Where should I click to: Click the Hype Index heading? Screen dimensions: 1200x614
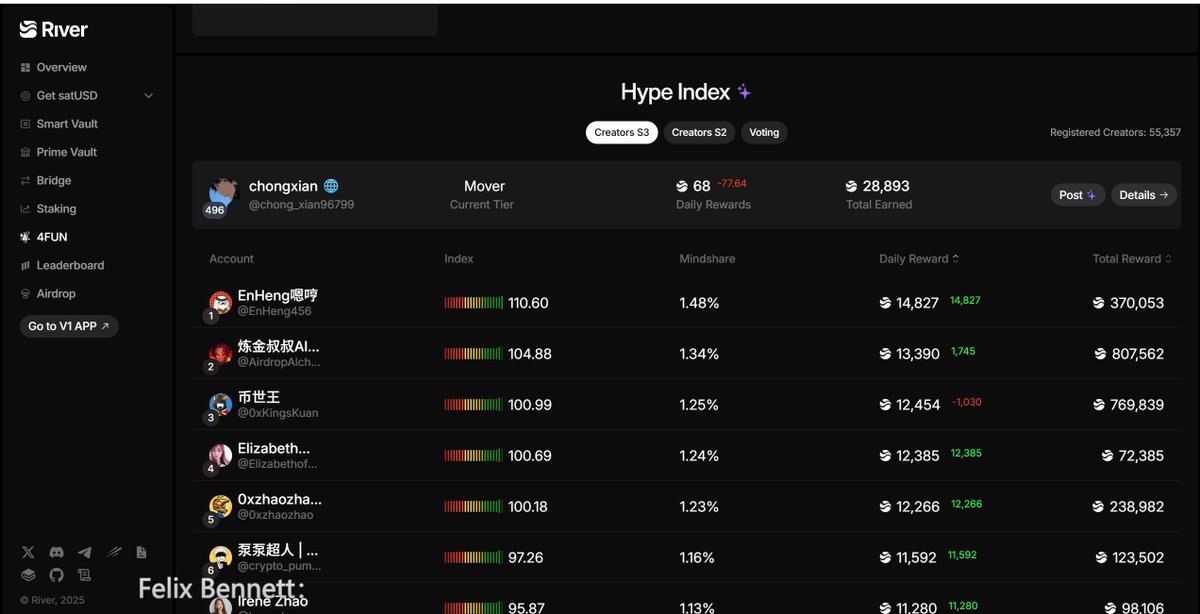click(676, 92)
